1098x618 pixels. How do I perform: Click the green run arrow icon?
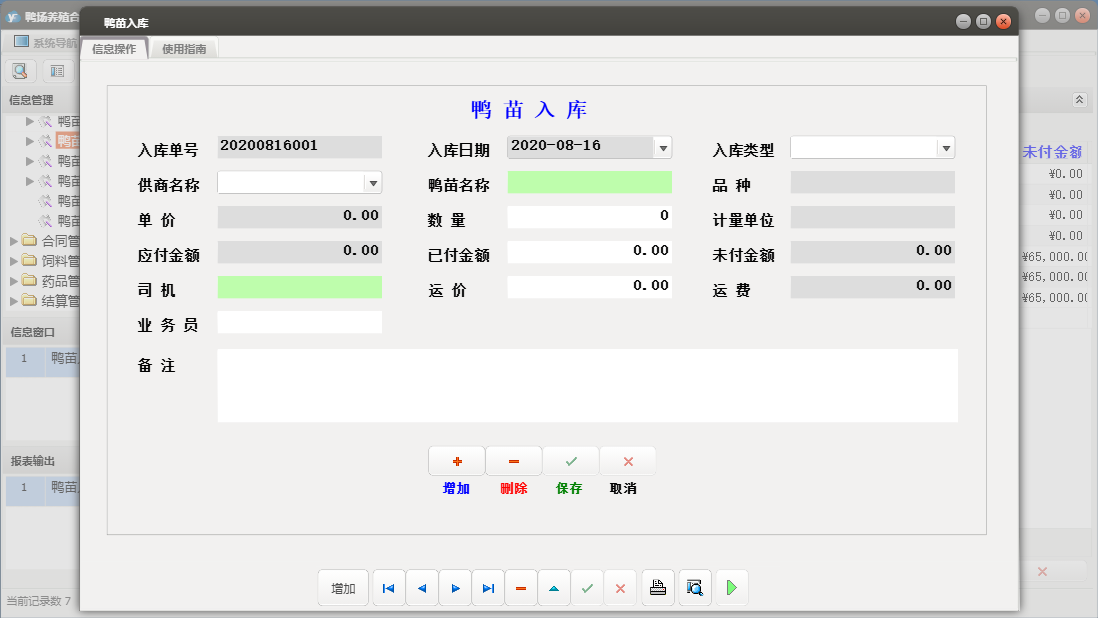[x=731, y=588]
